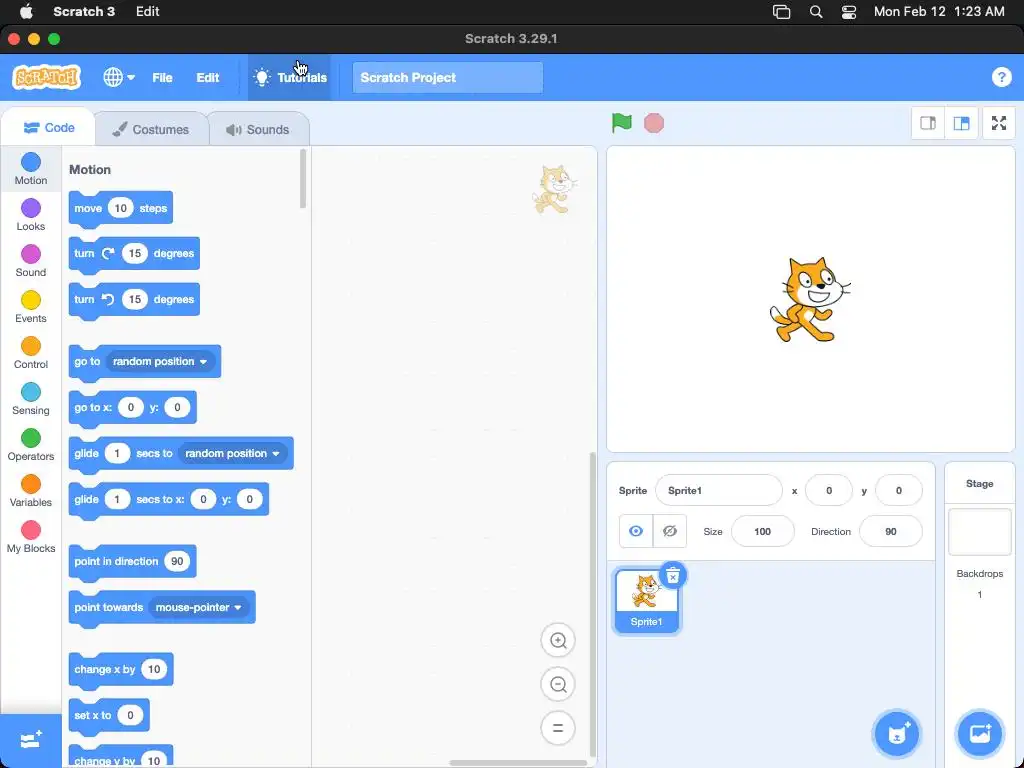Edit the sprite Direction field
The height and width of the screenshot is (768, 1024).
(x=891, y=531)
